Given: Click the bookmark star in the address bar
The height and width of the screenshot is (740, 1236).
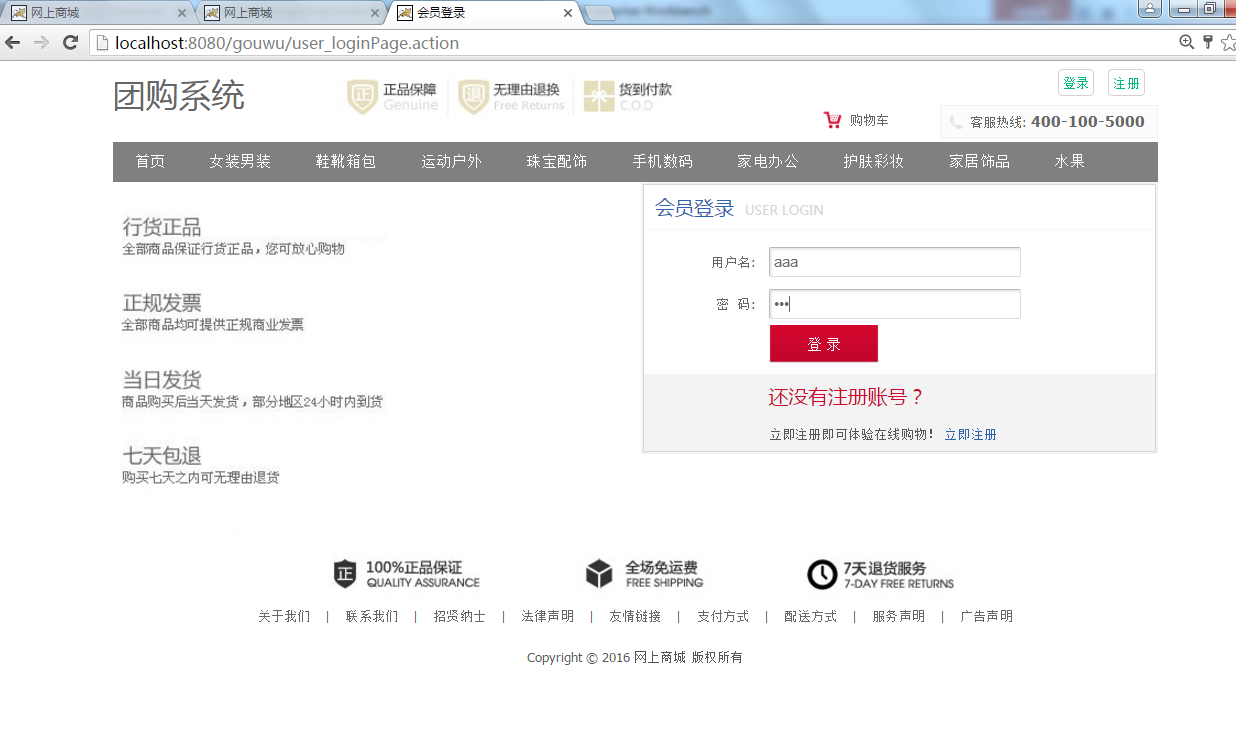Looking at the screenshot, I should click(x=1228, y=43).
